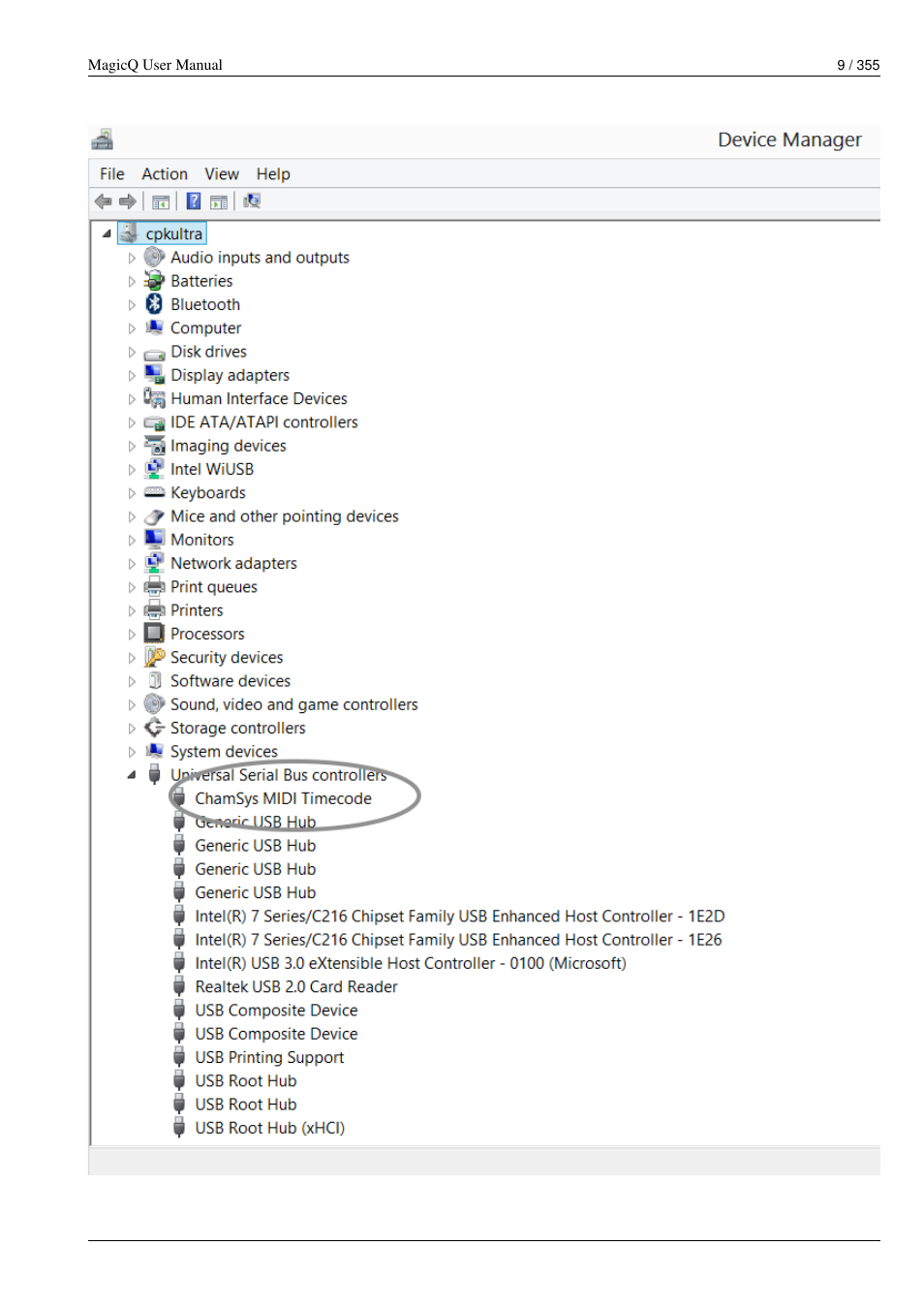Select the Monitors icon
This screenshot has width=924, height=1308.
[154, 539]
